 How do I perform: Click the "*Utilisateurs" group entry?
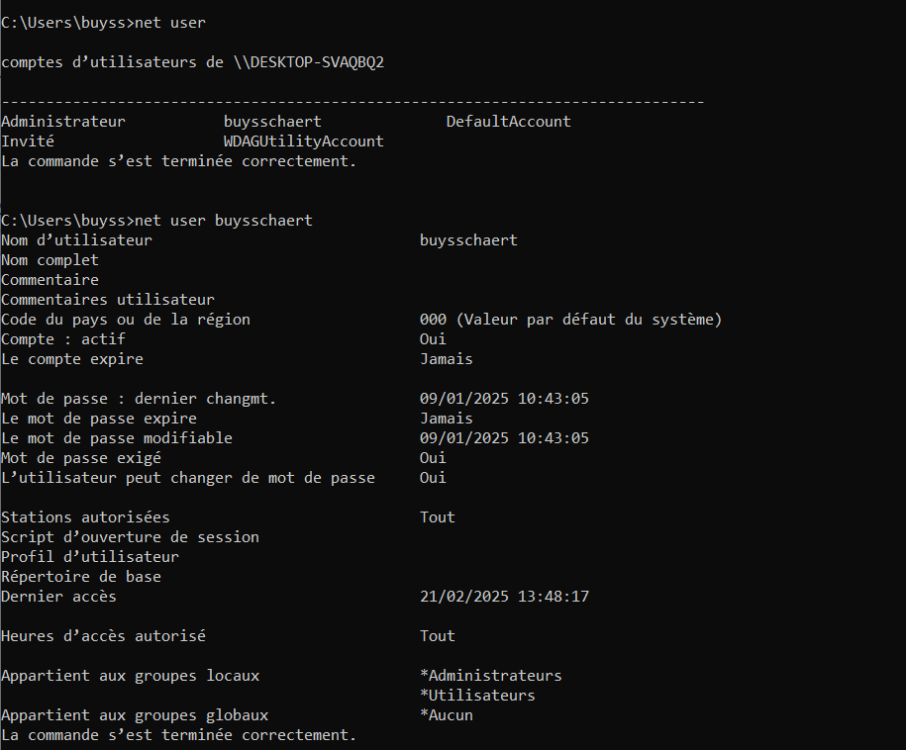477,696
